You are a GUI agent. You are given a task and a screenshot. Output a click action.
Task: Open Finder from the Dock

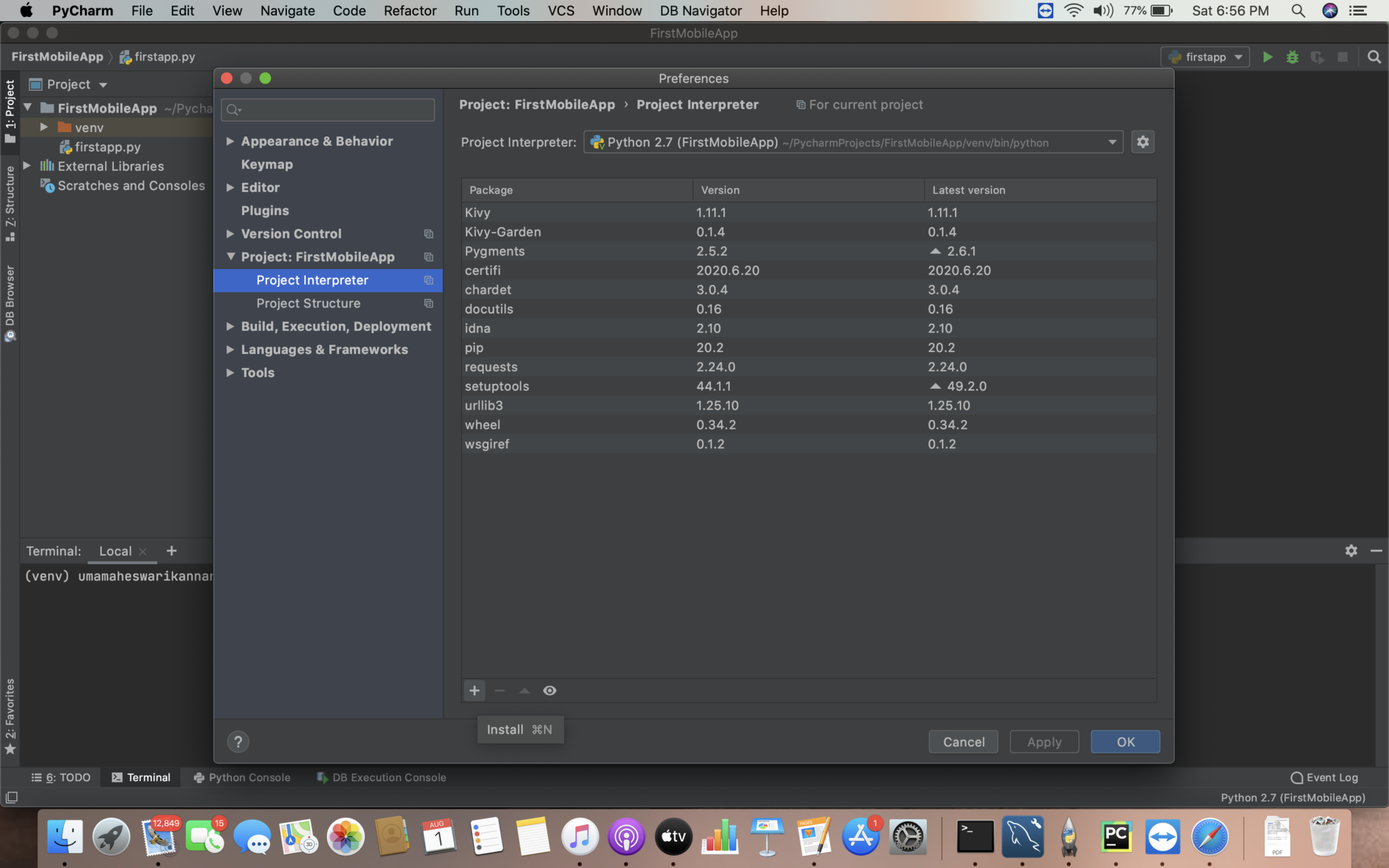[65, 837]
